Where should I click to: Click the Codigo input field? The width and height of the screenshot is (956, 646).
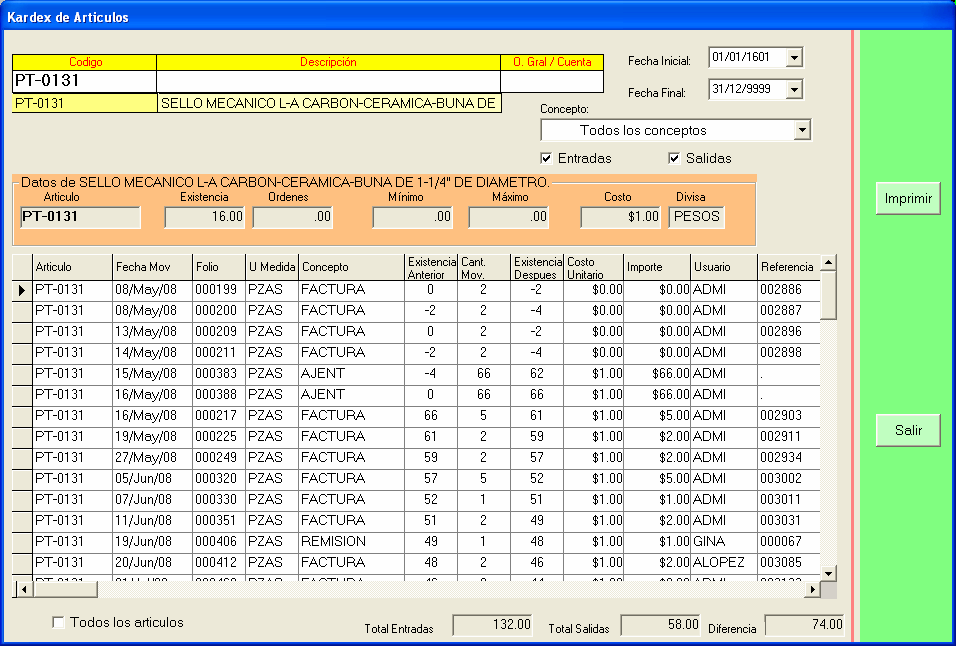click(x=84, y=81)
